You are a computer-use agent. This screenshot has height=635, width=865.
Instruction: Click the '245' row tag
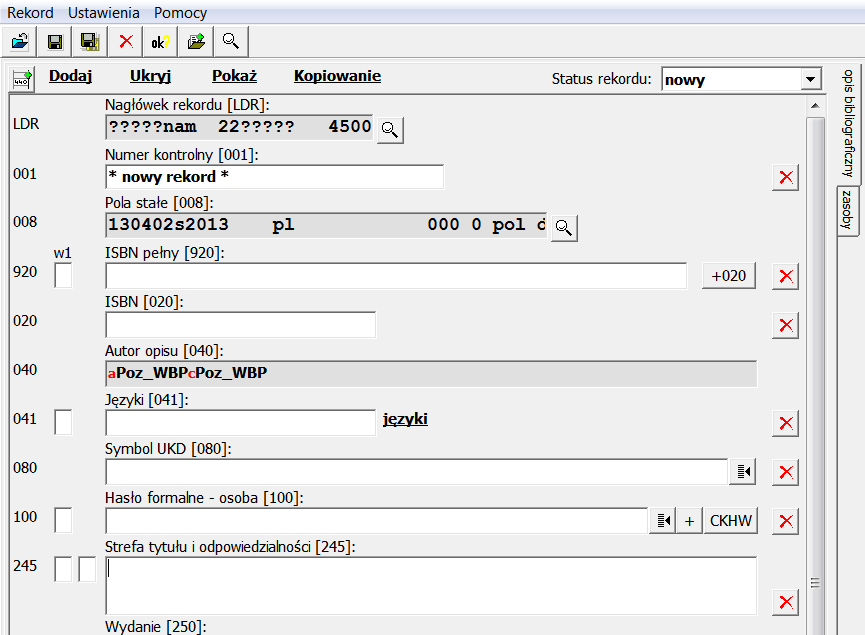tap(25, 566)
